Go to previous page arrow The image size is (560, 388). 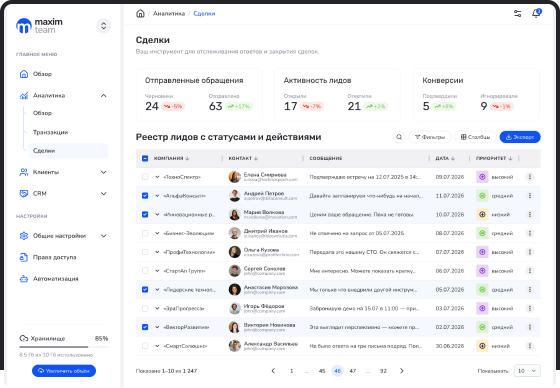(x=273, y=371)
